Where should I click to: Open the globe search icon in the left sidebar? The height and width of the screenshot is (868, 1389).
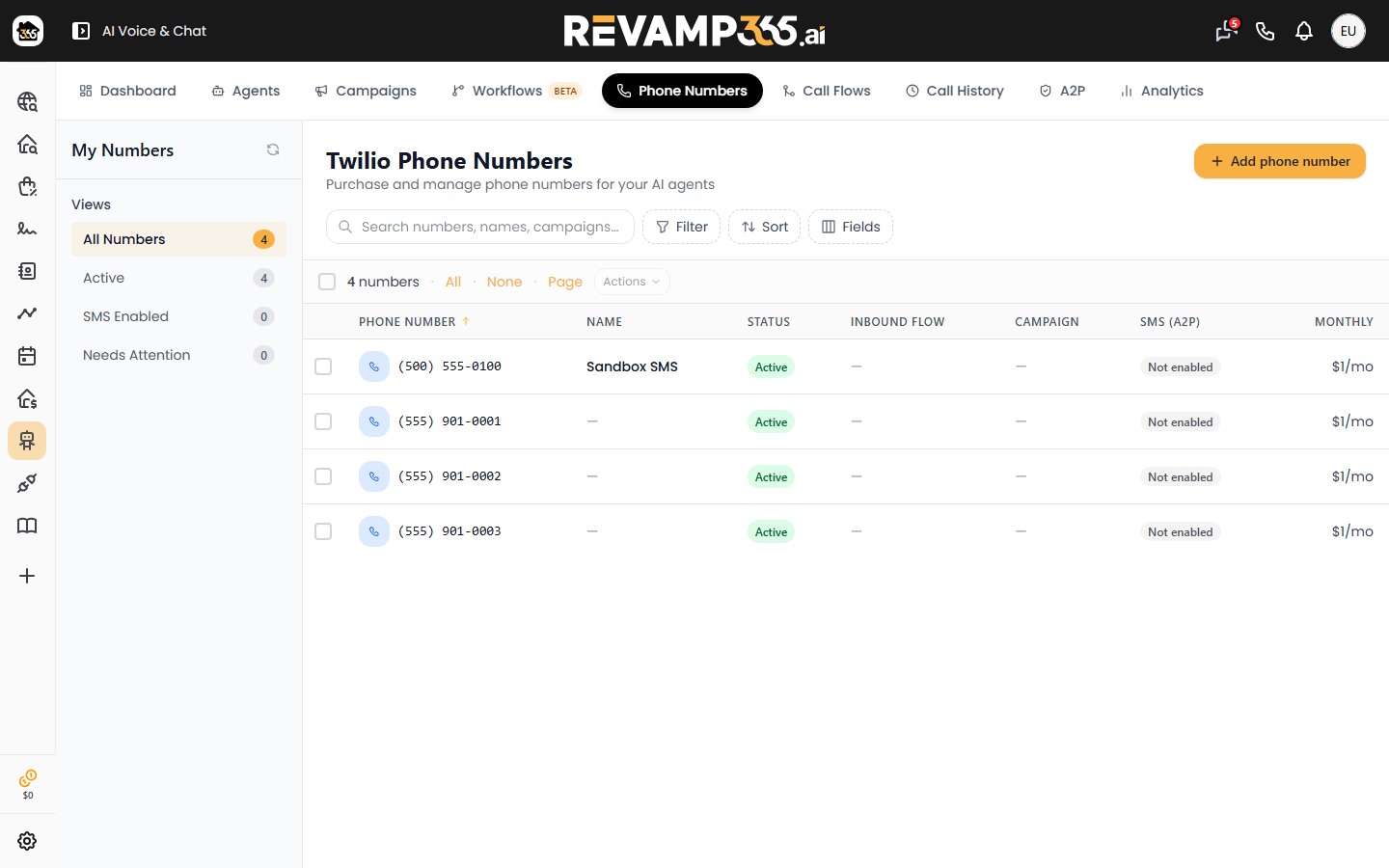click(x=27, y=101)
